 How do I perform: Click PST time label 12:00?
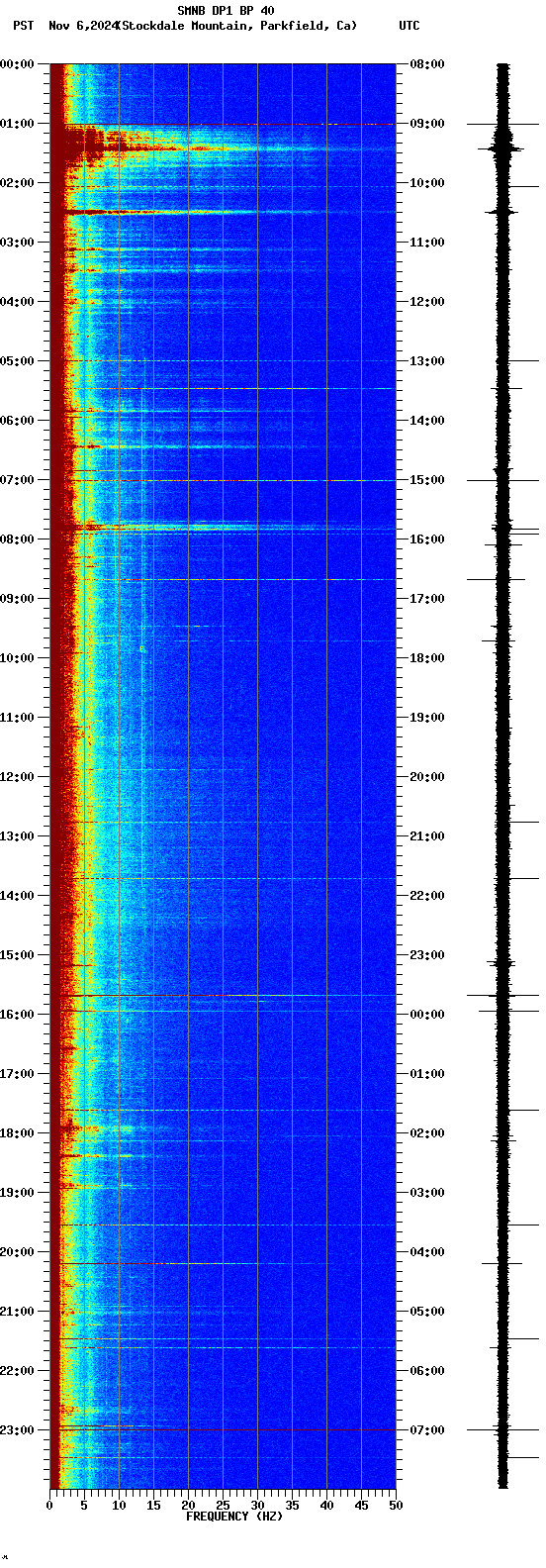19,777
